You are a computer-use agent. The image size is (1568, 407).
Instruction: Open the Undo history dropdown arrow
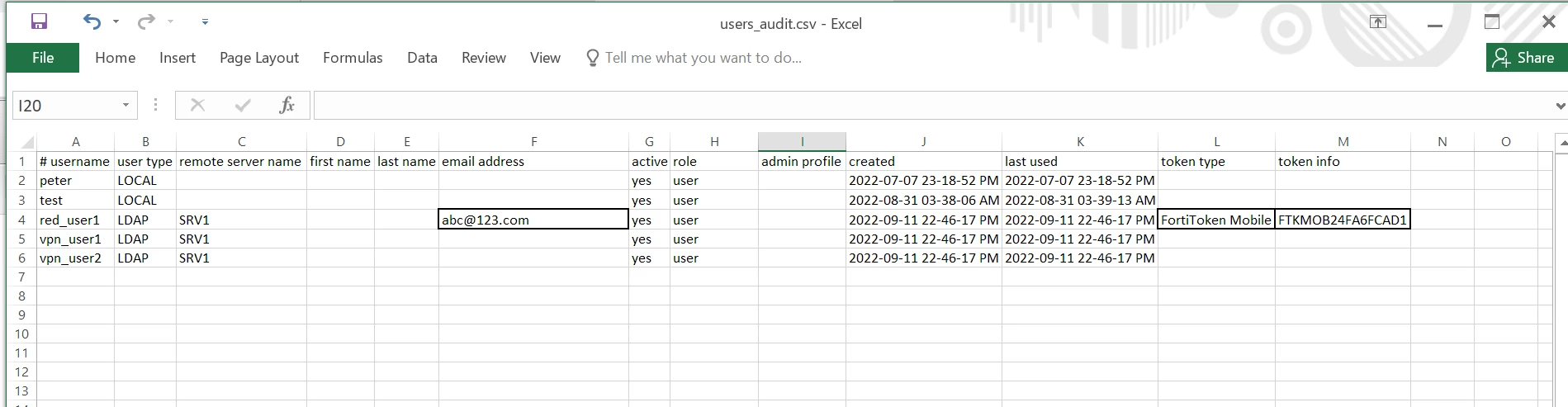116,21
